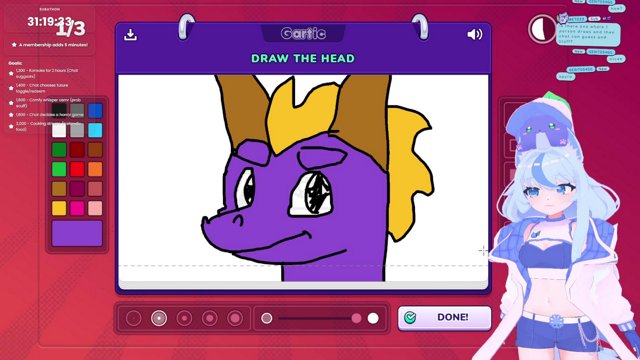Click the 'Karaoke for 2 hours' goal

click(x=47, y=73)
